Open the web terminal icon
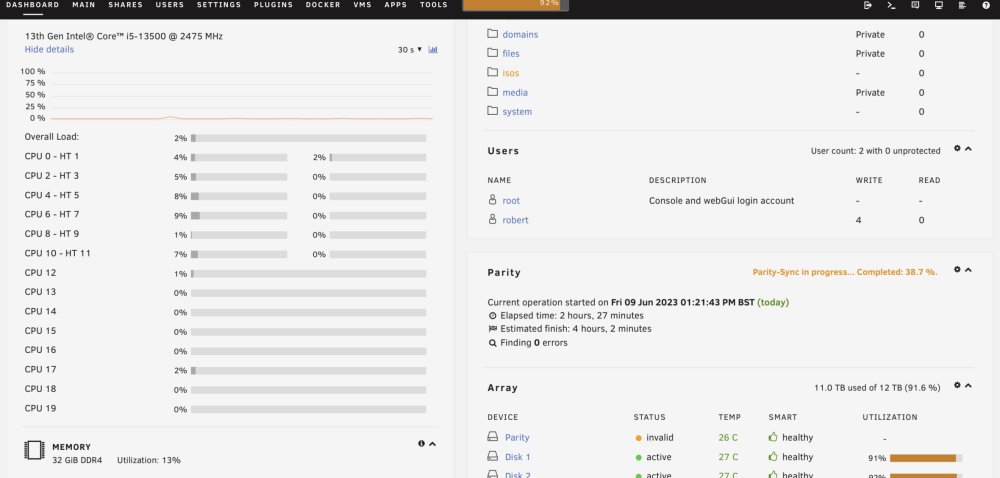Viewport: 1000px width, 478px height. pos(892,5)
